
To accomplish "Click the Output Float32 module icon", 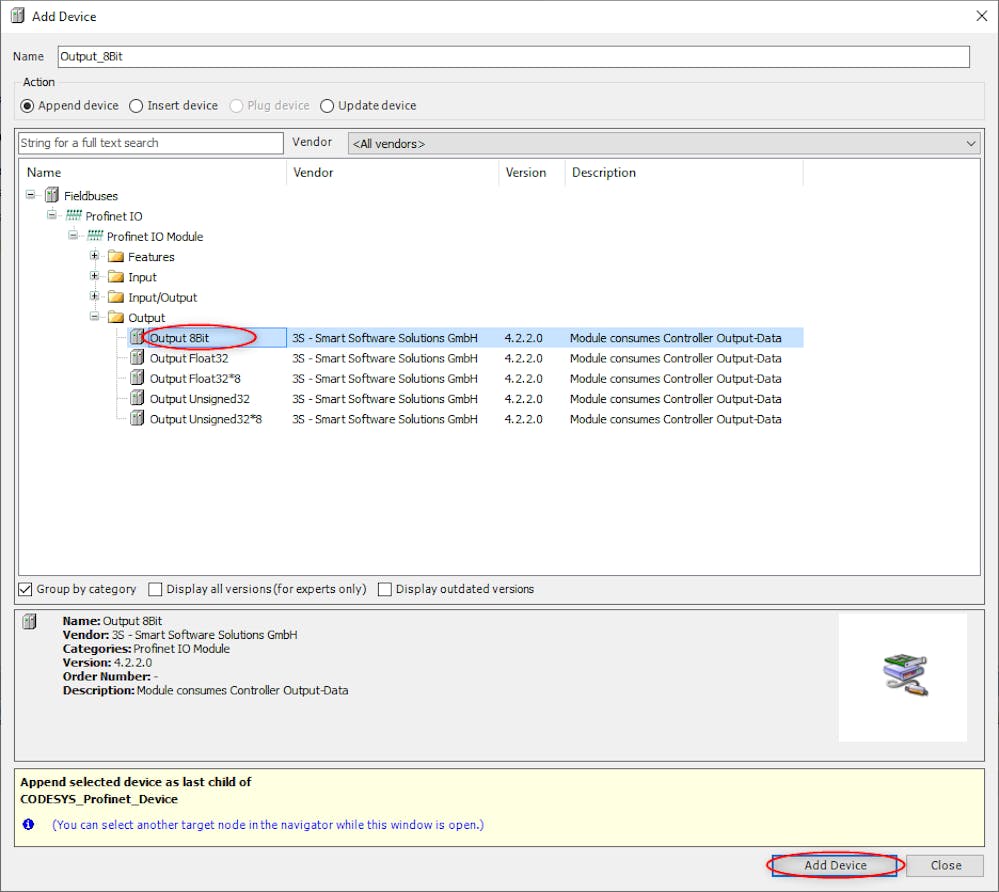I will coord(137,357).
